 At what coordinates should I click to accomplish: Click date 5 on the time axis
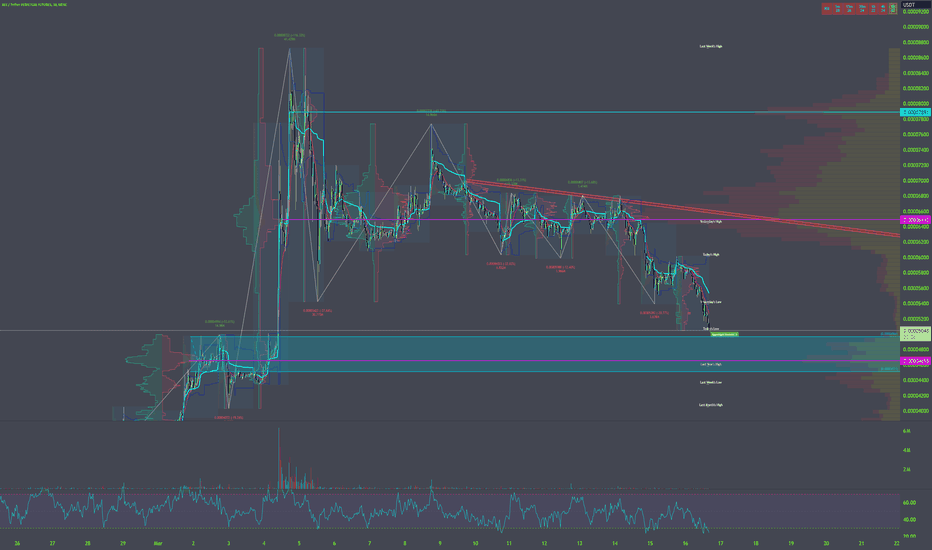click(299, 543)
